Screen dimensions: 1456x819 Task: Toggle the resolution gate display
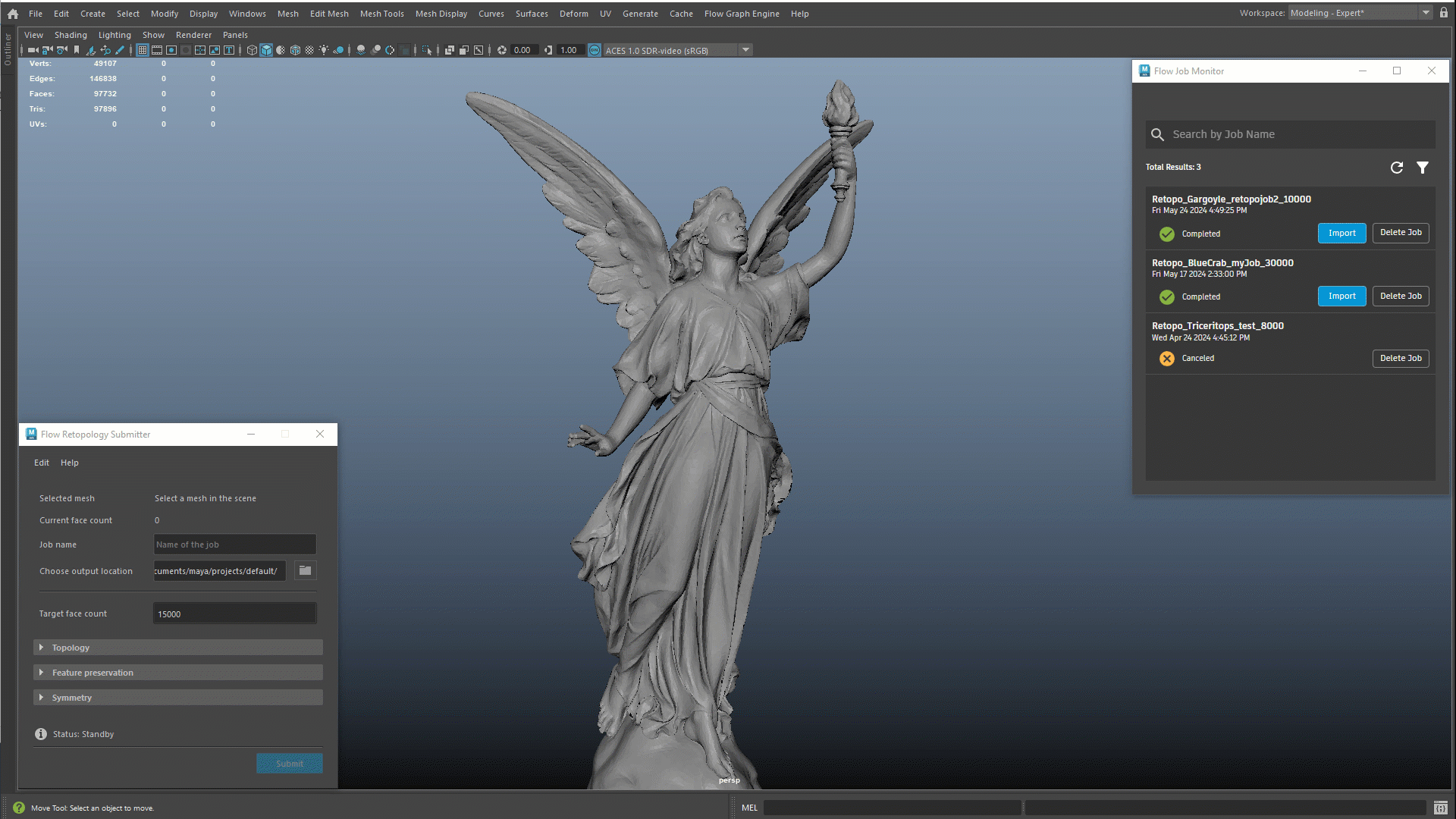click(171, 50)
